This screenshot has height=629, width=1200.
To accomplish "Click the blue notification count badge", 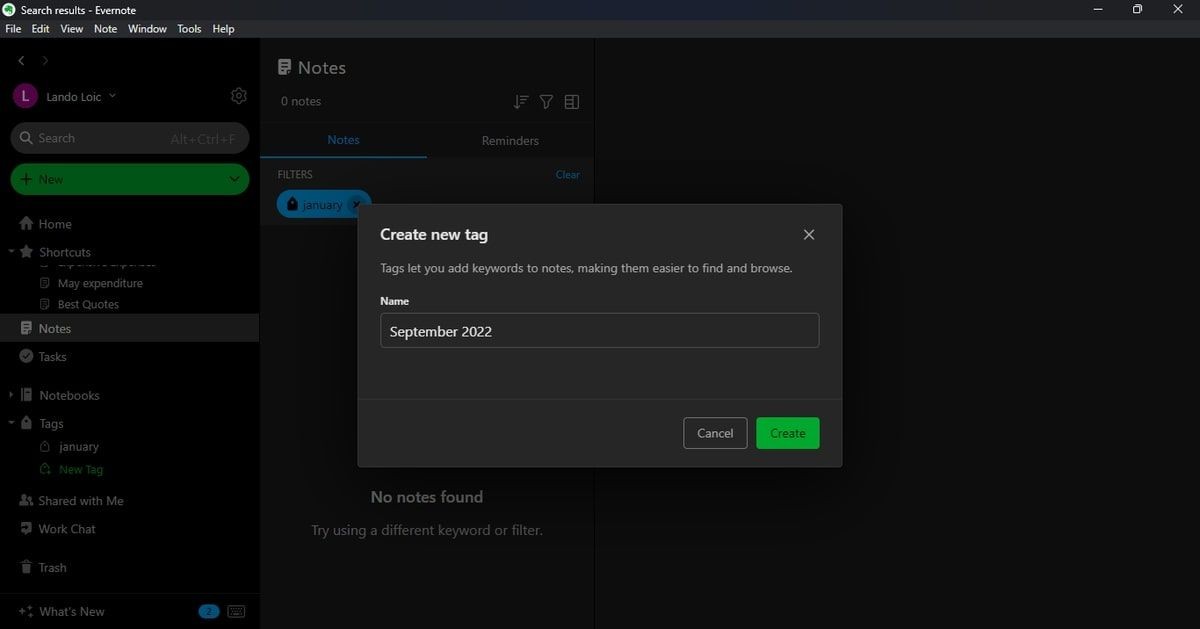I will (208, 611).
